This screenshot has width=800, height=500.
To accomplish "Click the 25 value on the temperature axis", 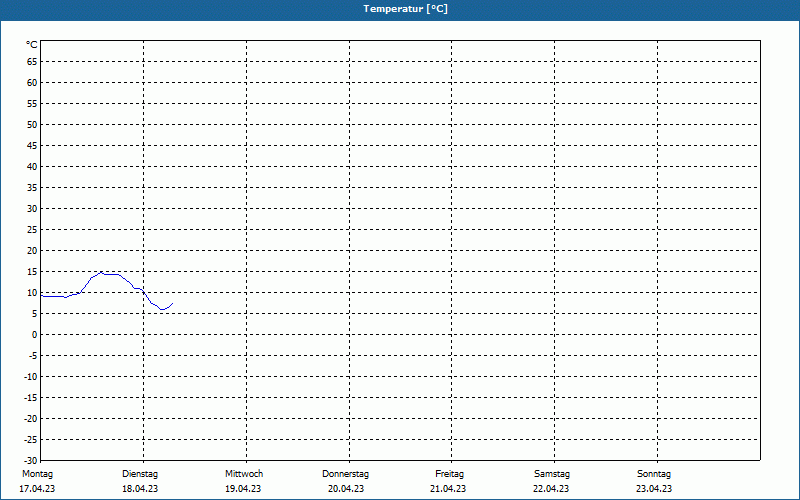I will [x=32, y=230].
